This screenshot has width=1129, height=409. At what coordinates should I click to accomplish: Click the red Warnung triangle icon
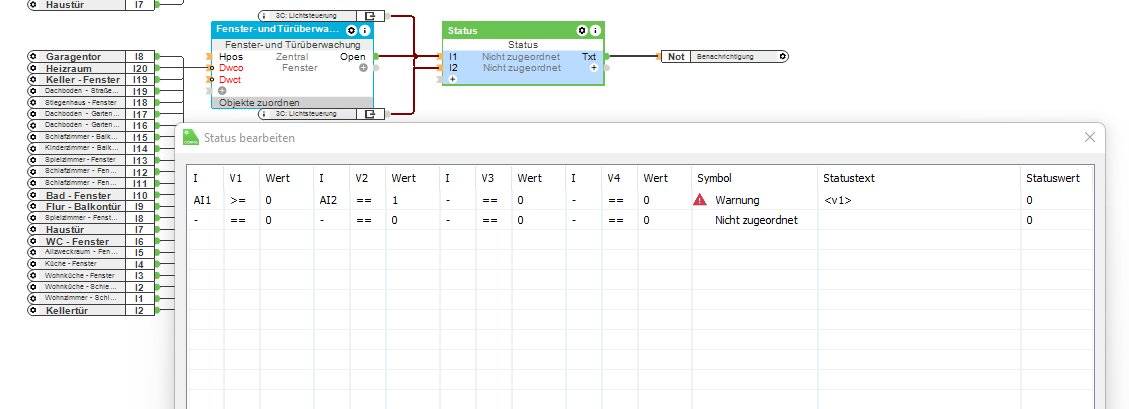[x=700, y=200]
